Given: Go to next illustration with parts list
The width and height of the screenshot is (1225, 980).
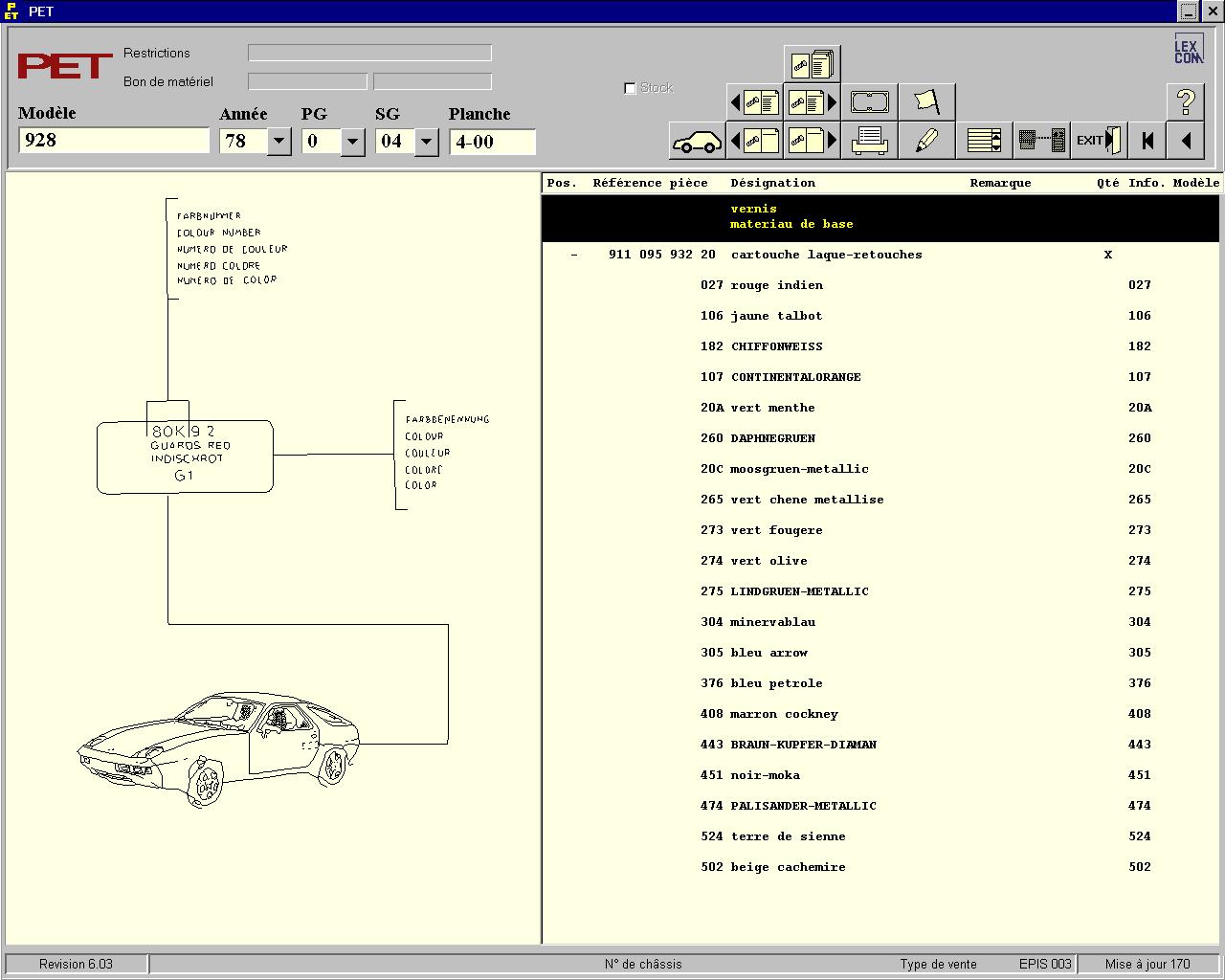Looking at the screenshot, I should pos(812,101).
